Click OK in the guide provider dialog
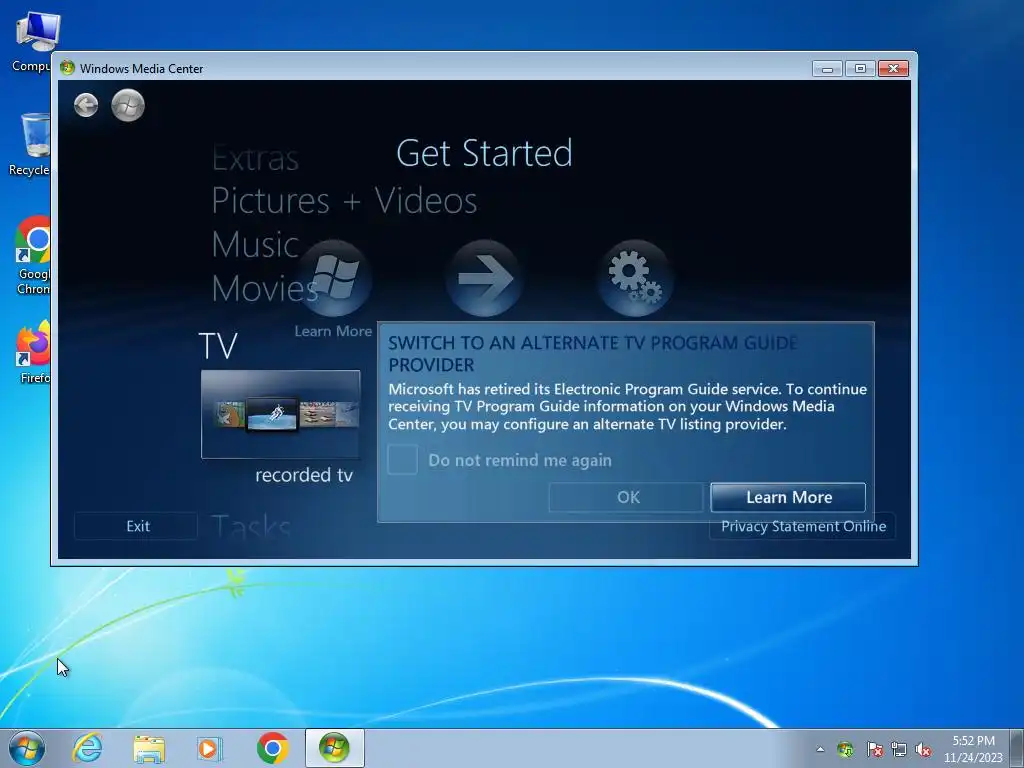 point(626,498)
